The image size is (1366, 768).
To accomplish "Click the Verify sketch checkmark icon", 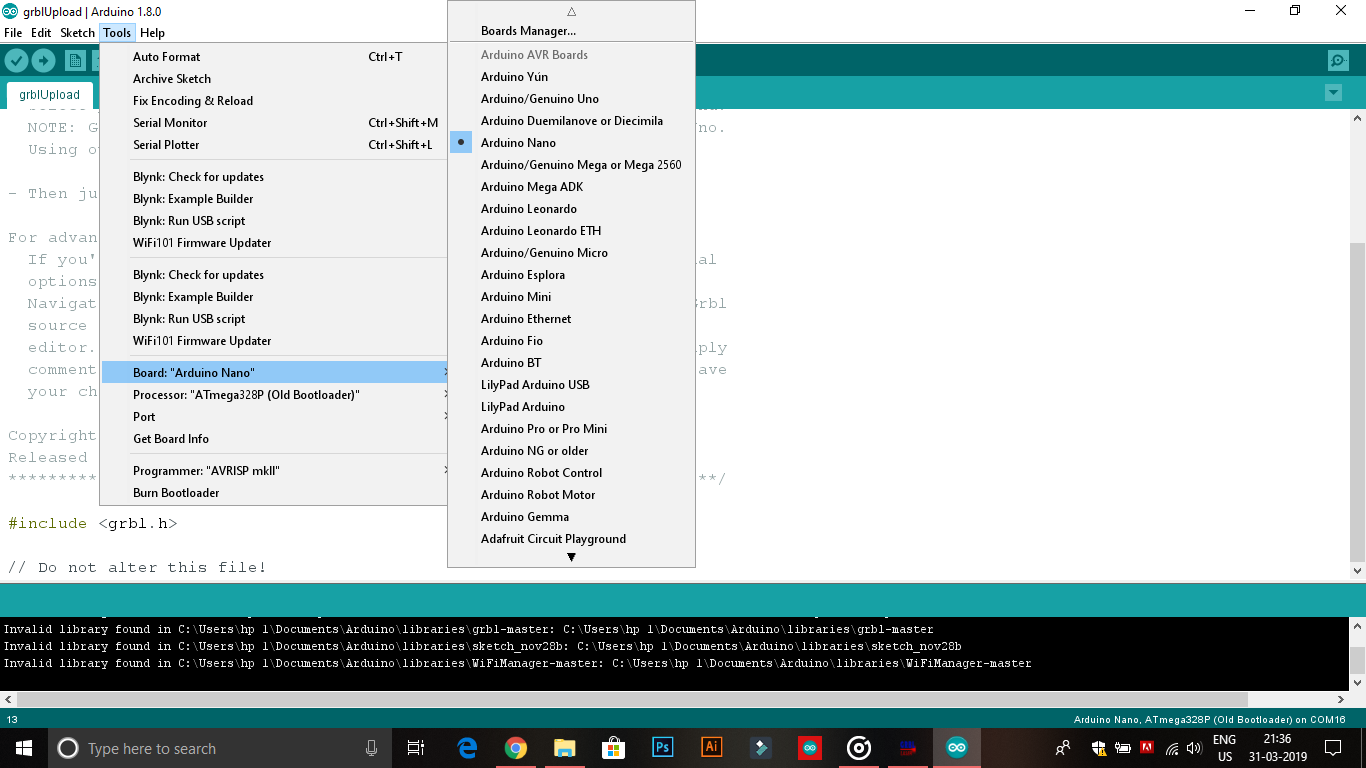I will coord(16,60).
